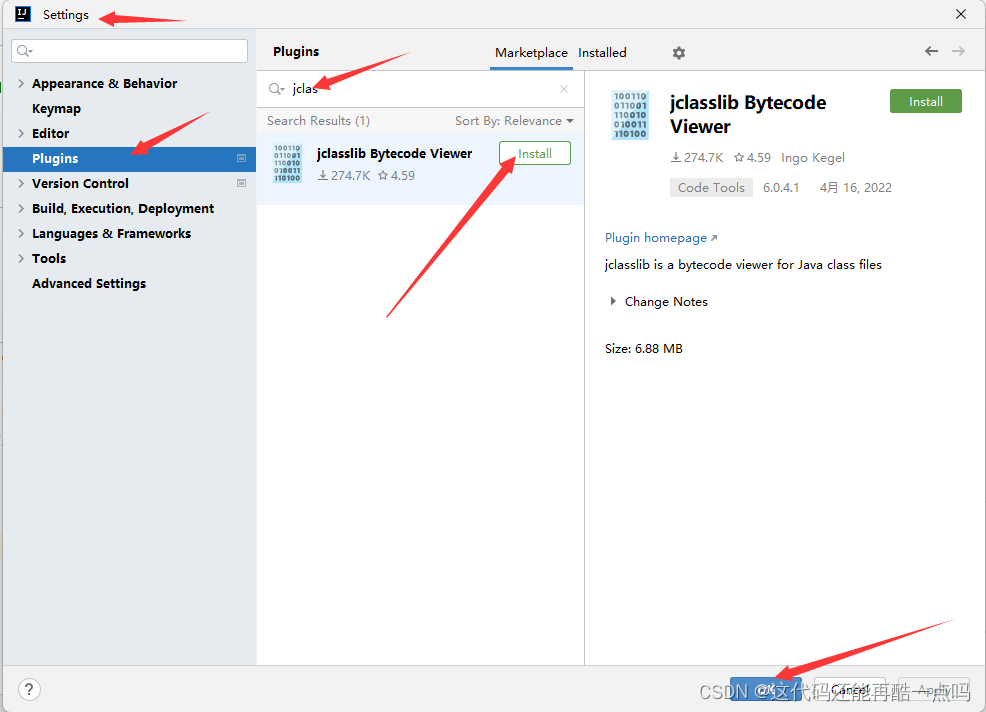Expand the Tools settings node
This screenshot has height=712, width=986.
(x=21, y=258)
